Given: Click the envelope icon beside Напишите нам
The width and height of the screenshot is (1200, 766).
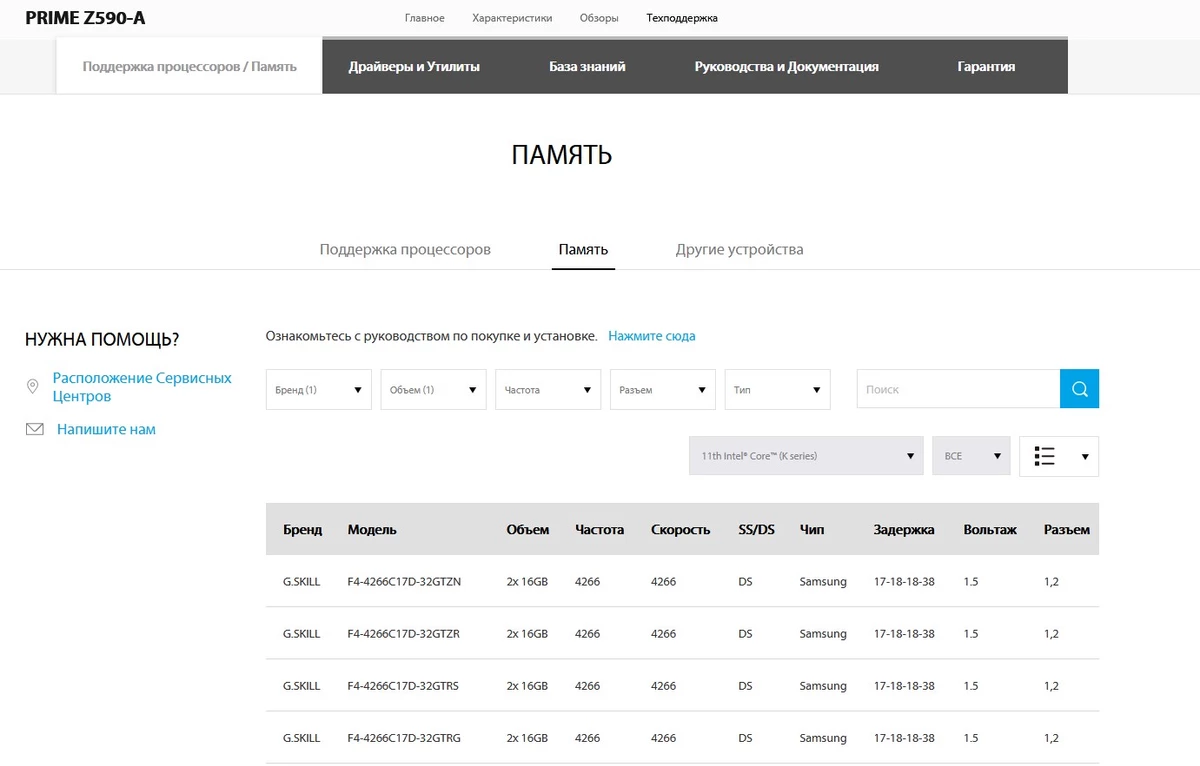Looking at the screenshot, I should pos(35,429).
